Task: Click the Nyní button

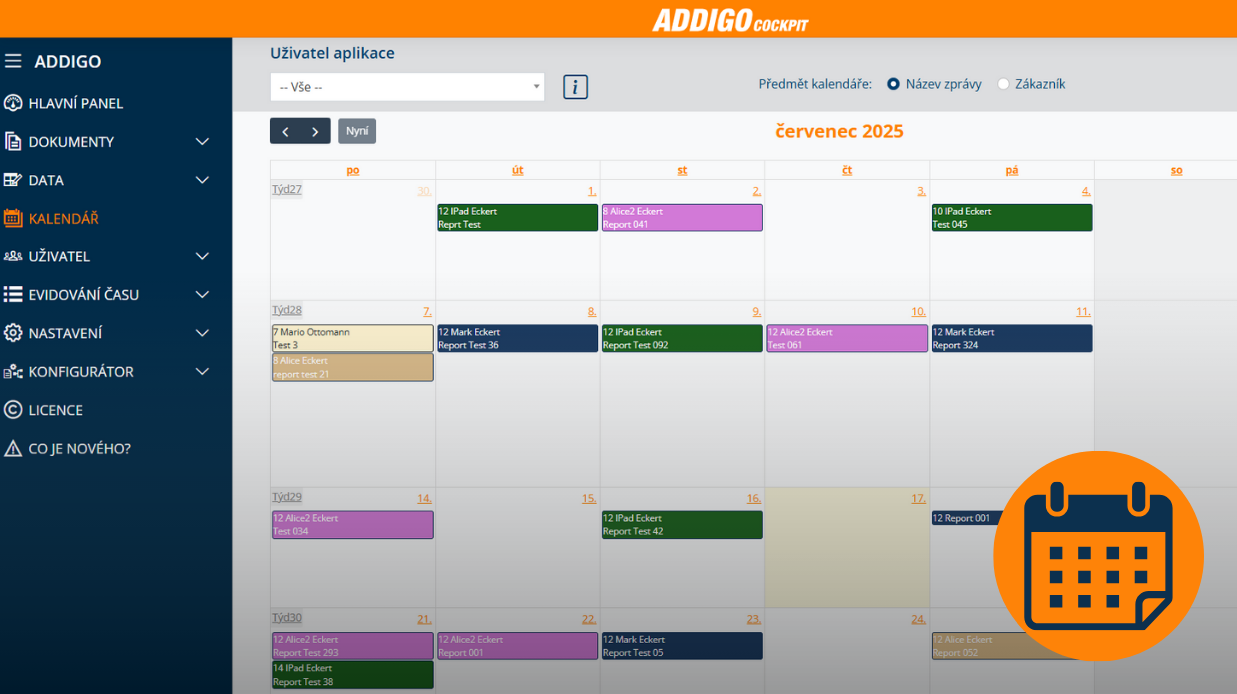Action: 357,131
